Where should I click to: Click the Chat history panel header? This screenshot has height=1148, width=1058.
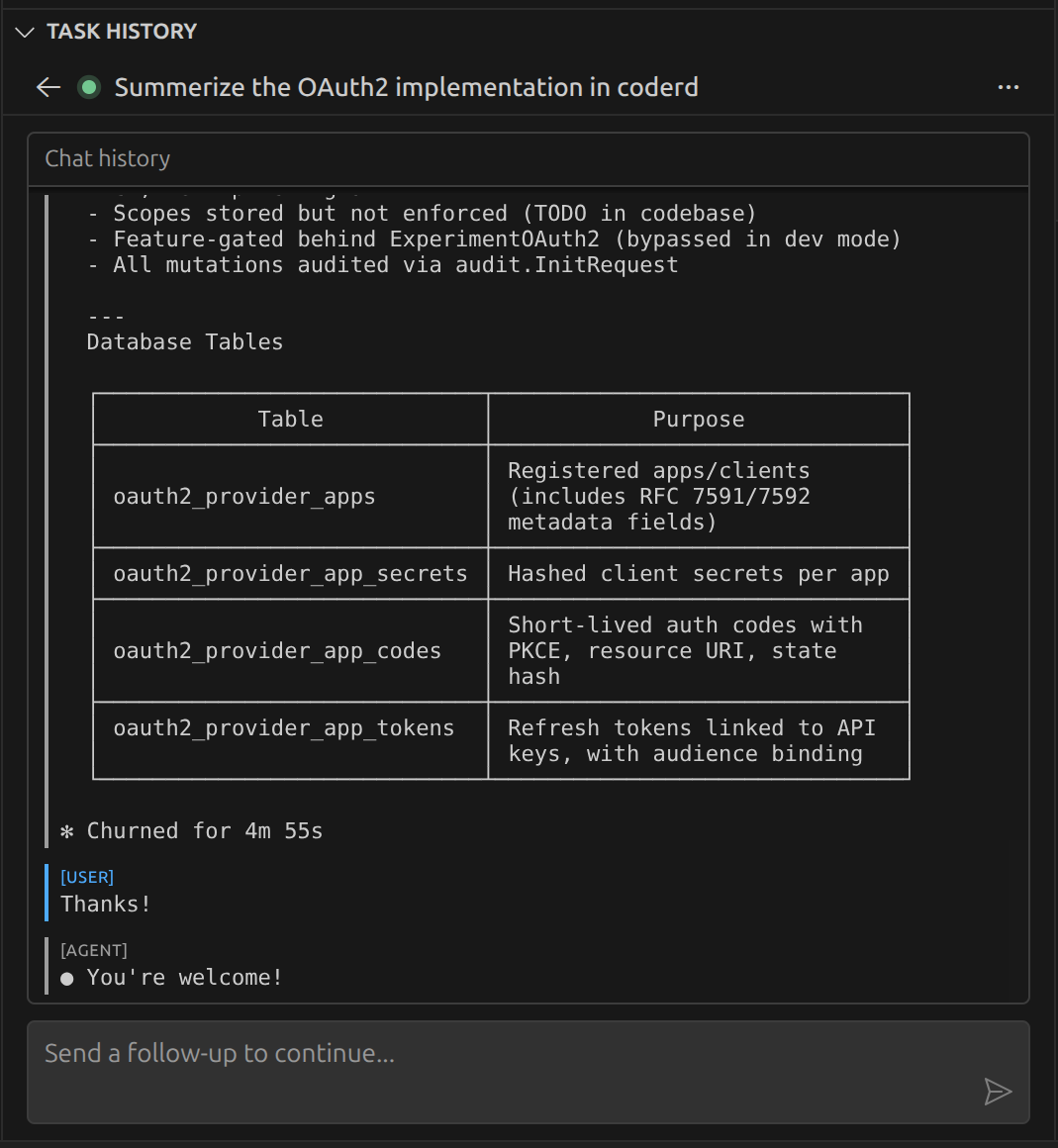tap(107, 158)
